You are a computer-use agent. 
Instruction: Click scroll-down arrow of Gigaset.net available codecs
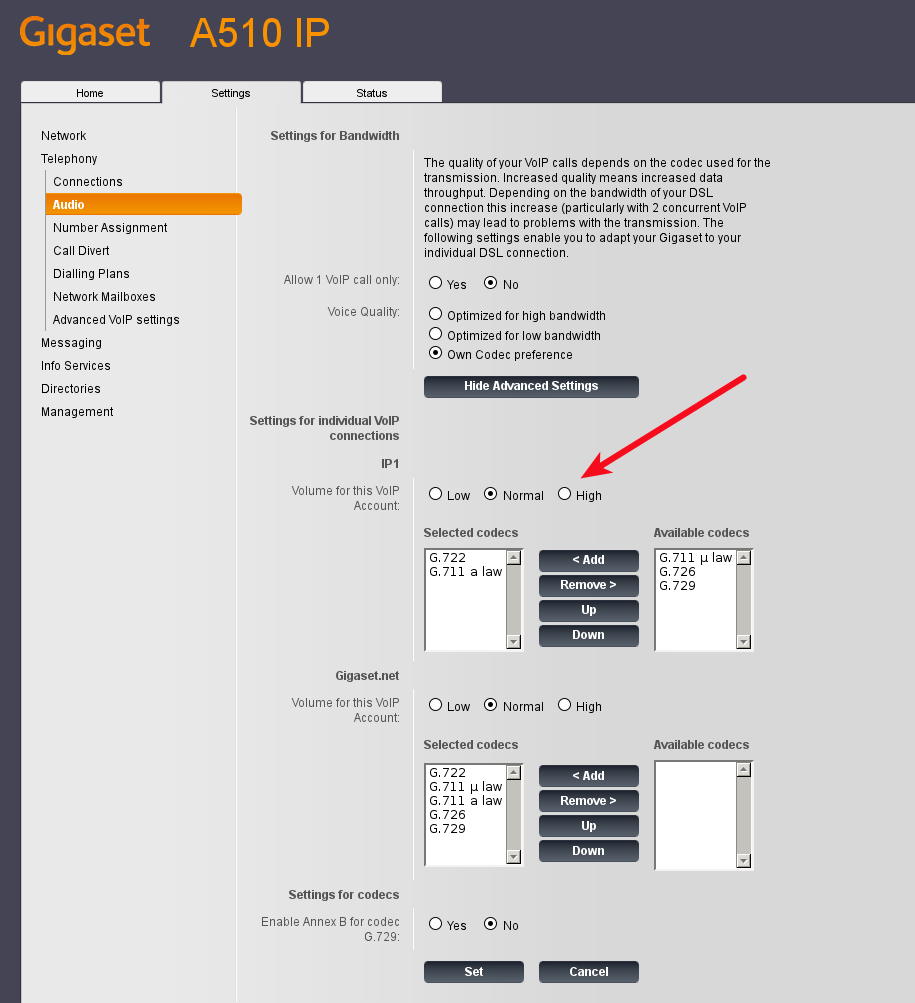tap(744, 861)
